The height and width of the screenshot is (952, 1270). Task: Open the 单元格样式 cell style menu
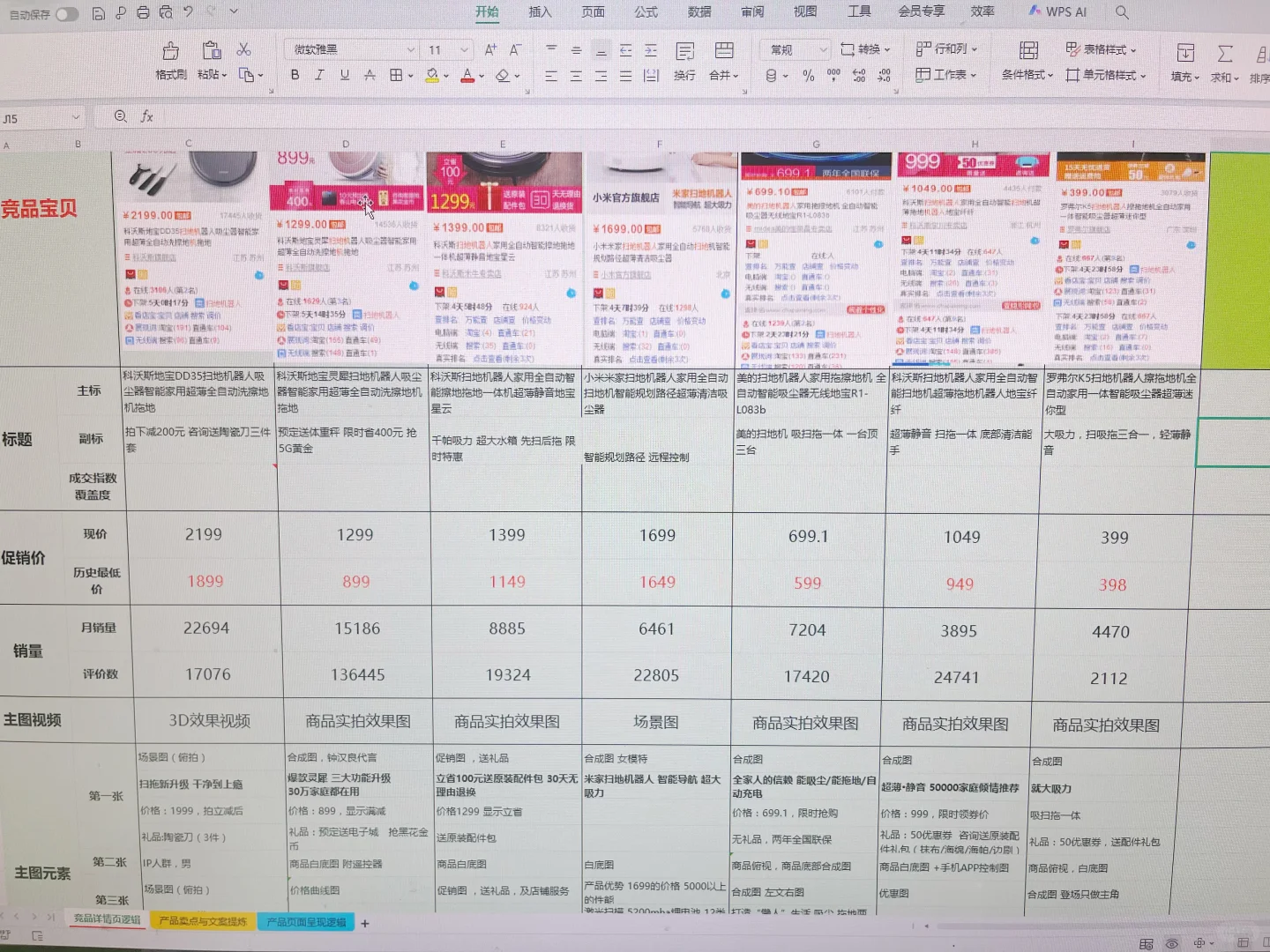[1106, 75]
